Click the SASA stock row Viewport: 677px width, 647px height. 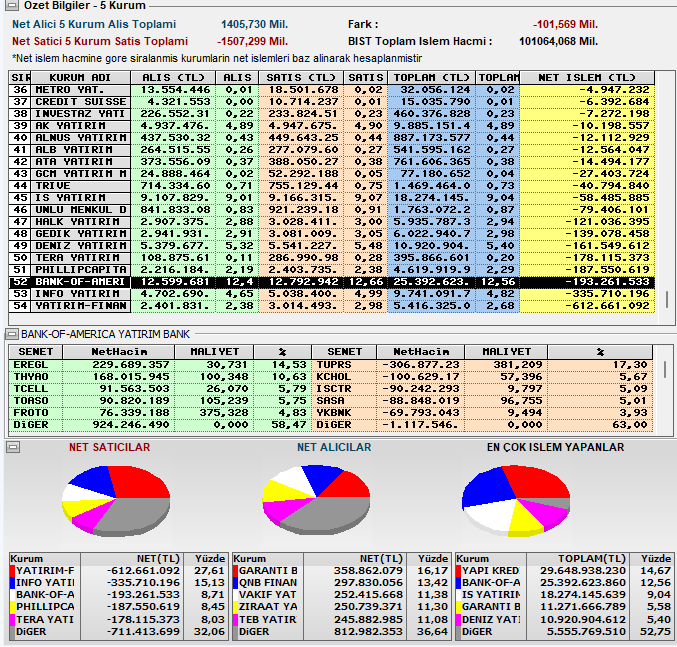coord(482,401)
